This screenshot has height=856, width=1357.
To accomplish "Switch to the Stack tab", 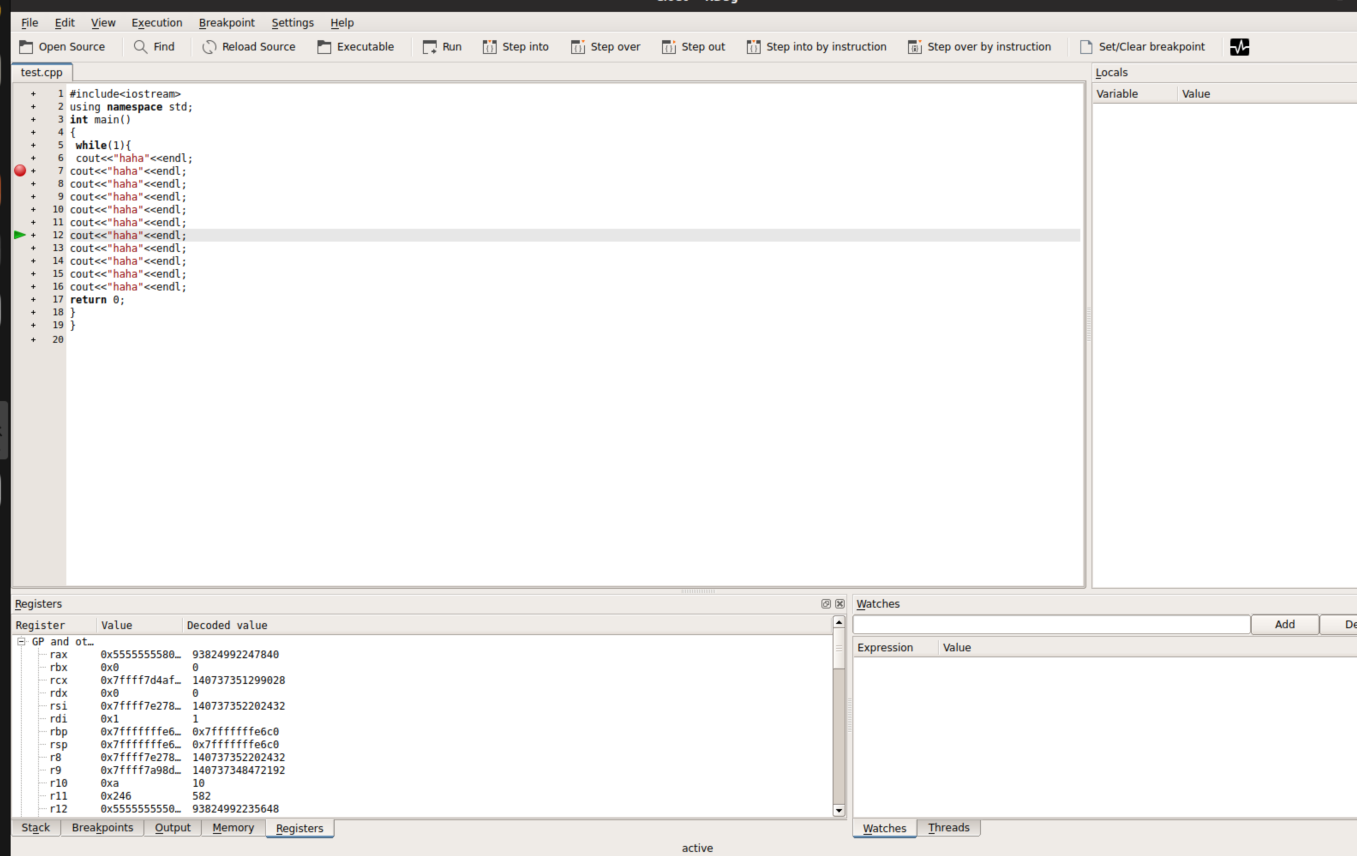I will click(x=36, y=828).
